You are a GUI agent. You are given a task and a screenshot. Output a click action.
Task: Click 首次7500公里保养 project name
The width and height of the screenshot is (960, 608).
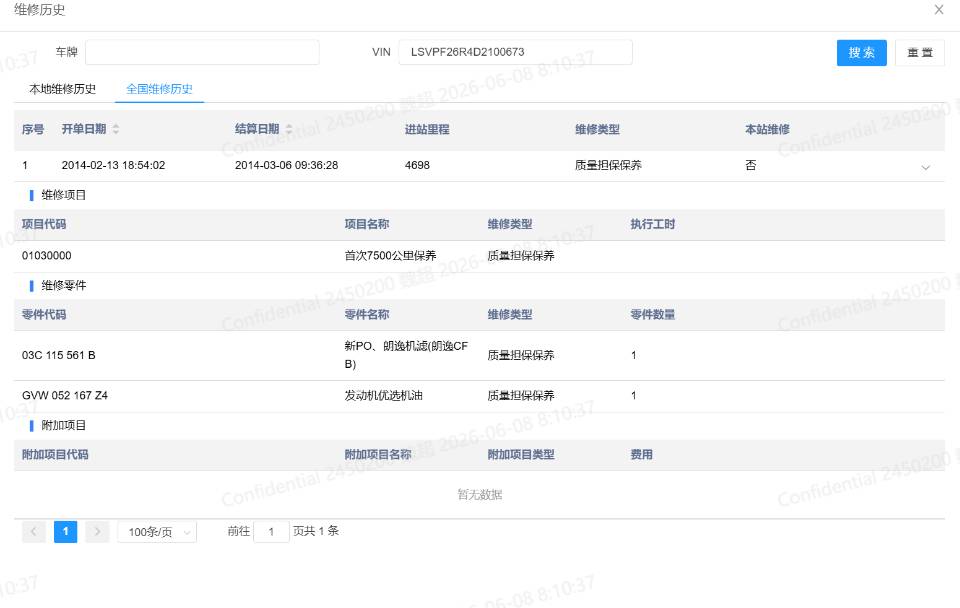tap(391, 255)
